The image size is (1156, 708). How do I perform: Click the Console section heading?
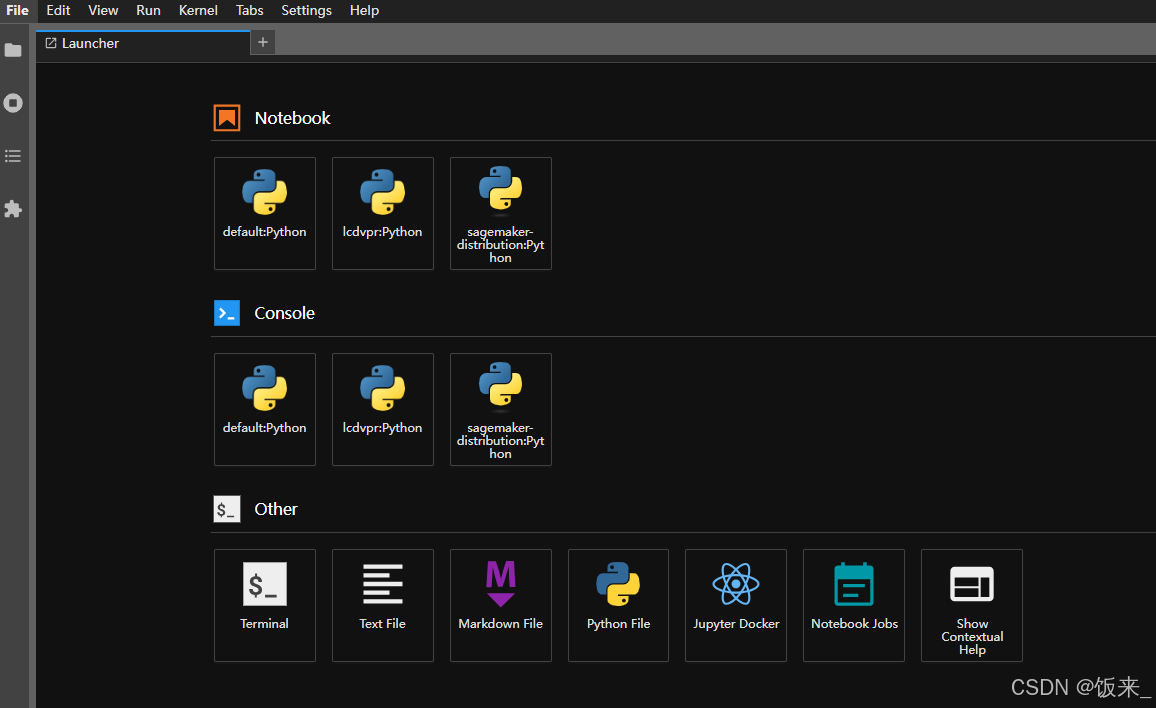coord(285,313)
